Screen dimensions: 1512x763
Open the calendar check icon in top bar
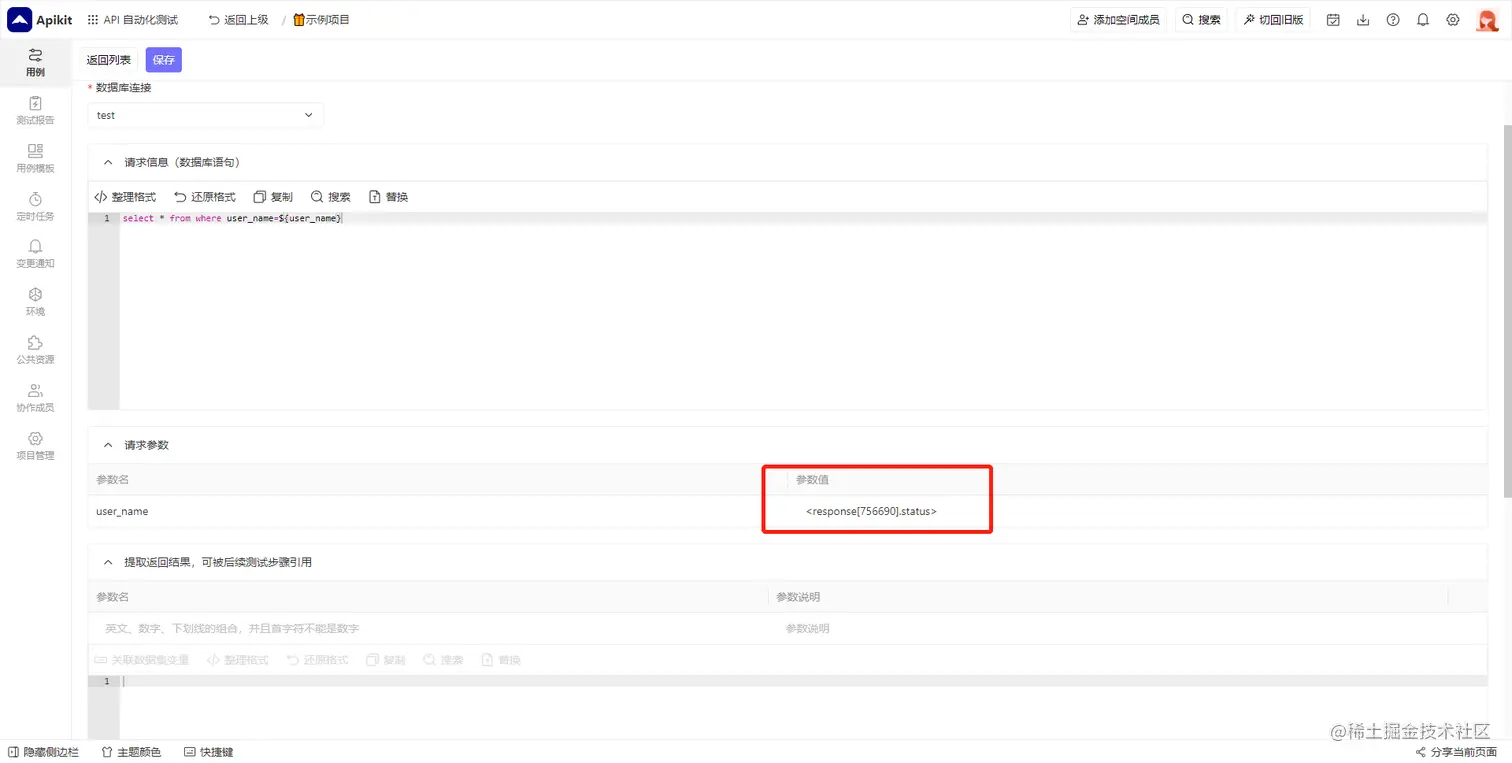coord(1333,20)
